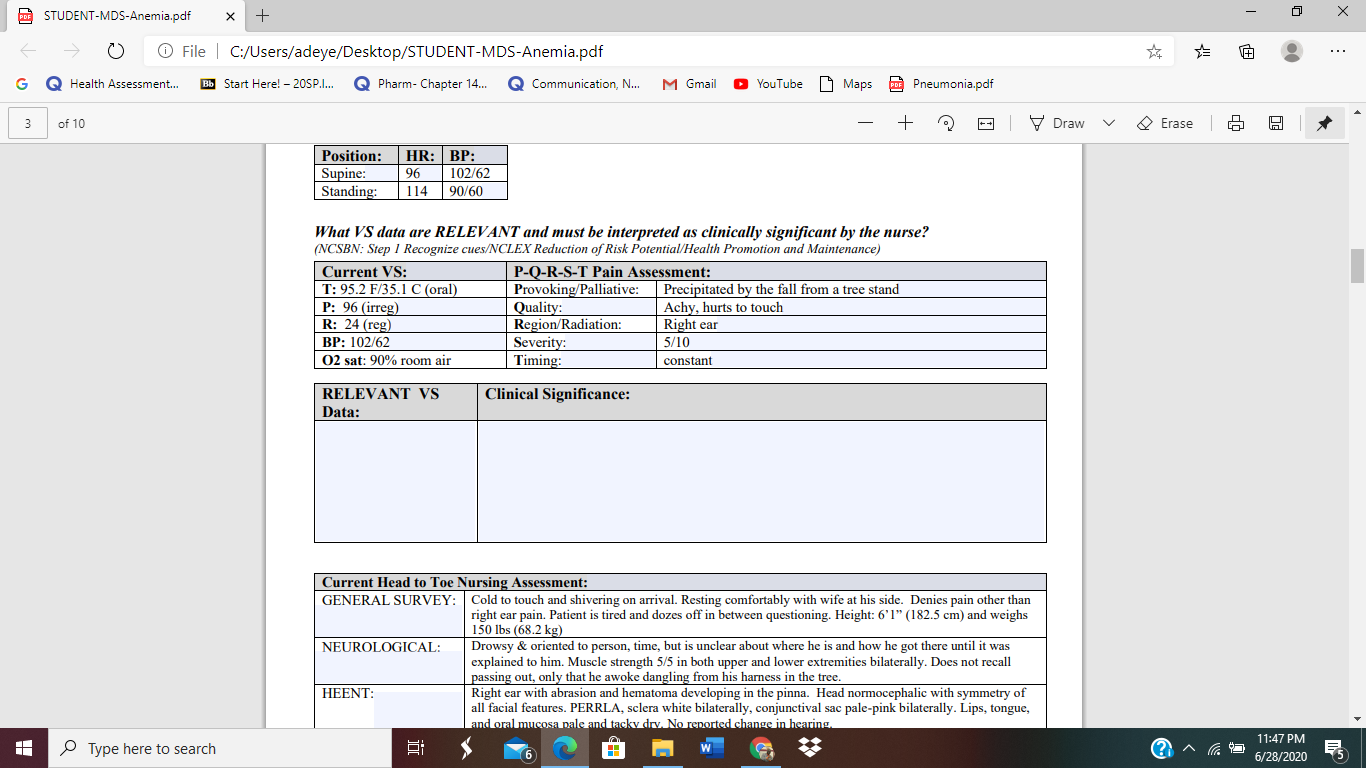This screenshot has height=768, width=1366.
Task: Open the Favorites list icon
Action: tap(1203, 51)
